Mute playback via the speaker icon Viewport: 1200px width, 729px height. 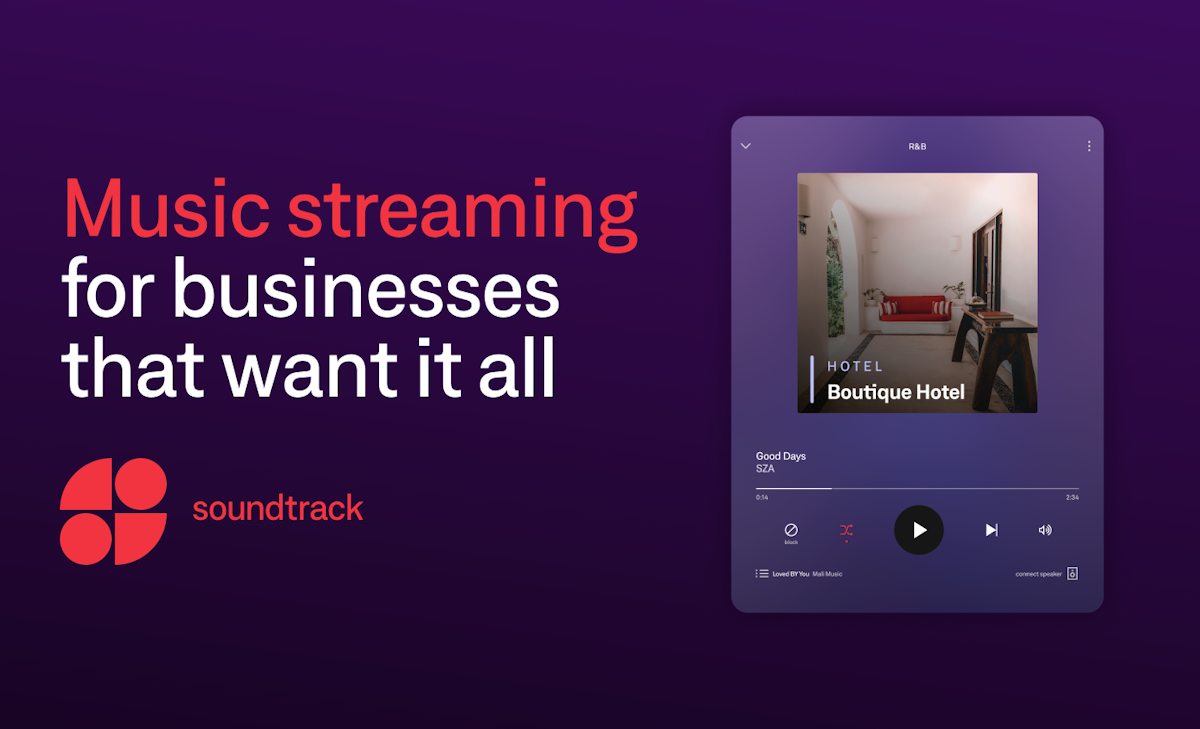tap(1045, 530)
